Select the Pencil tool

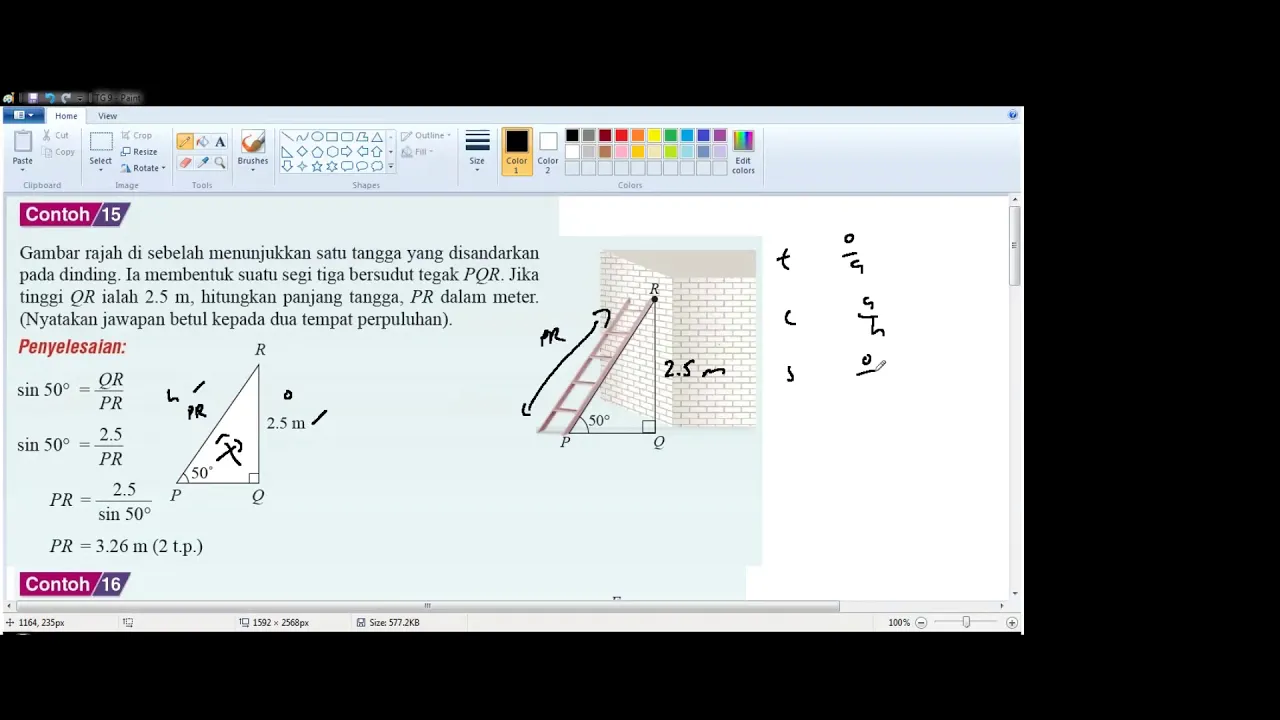(x=185, y=141)
